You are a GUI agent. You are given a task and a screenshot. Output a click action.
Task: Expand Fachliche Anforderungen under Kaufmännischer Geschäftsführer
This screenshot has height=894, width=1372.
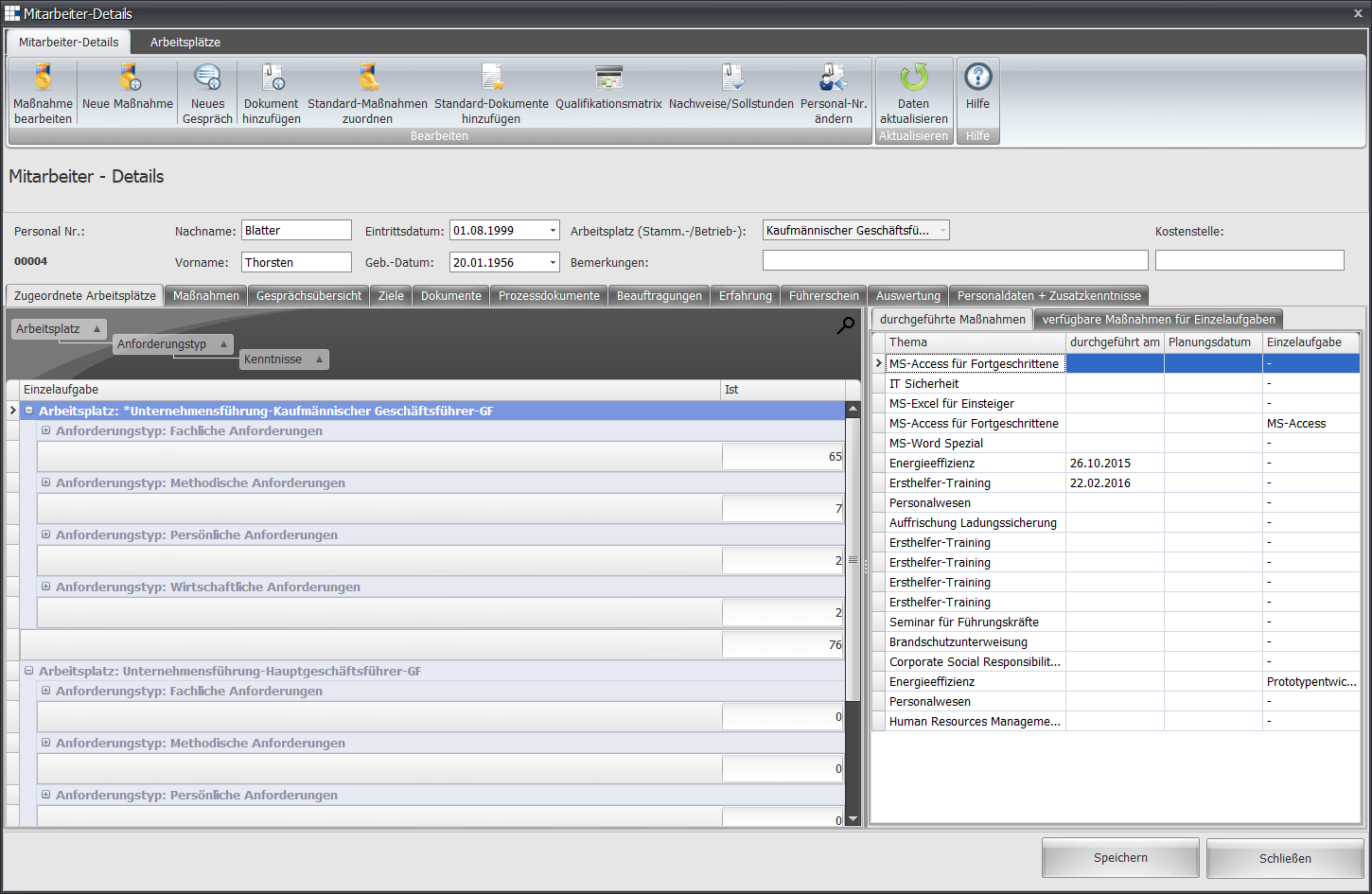(x=45, y=430)
